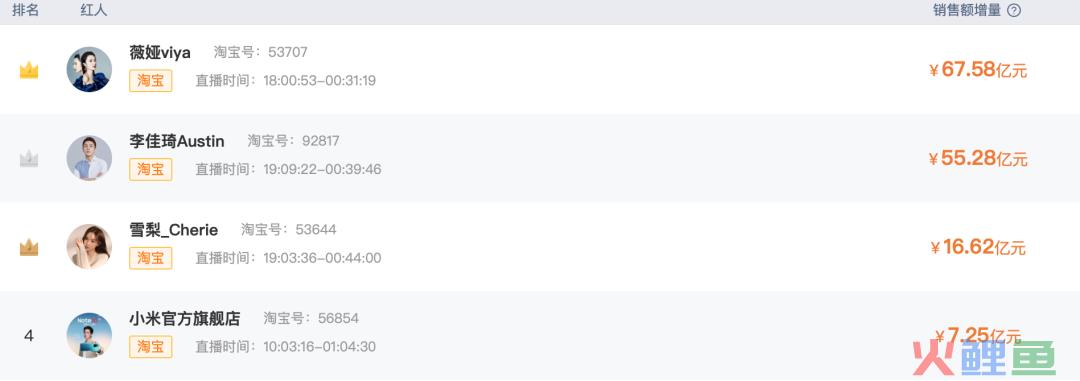Click the gold crown for rank one
Image resolution: width=1080 pixels, height=381 pixels.
pyautogui.click(x=29, y=70)
